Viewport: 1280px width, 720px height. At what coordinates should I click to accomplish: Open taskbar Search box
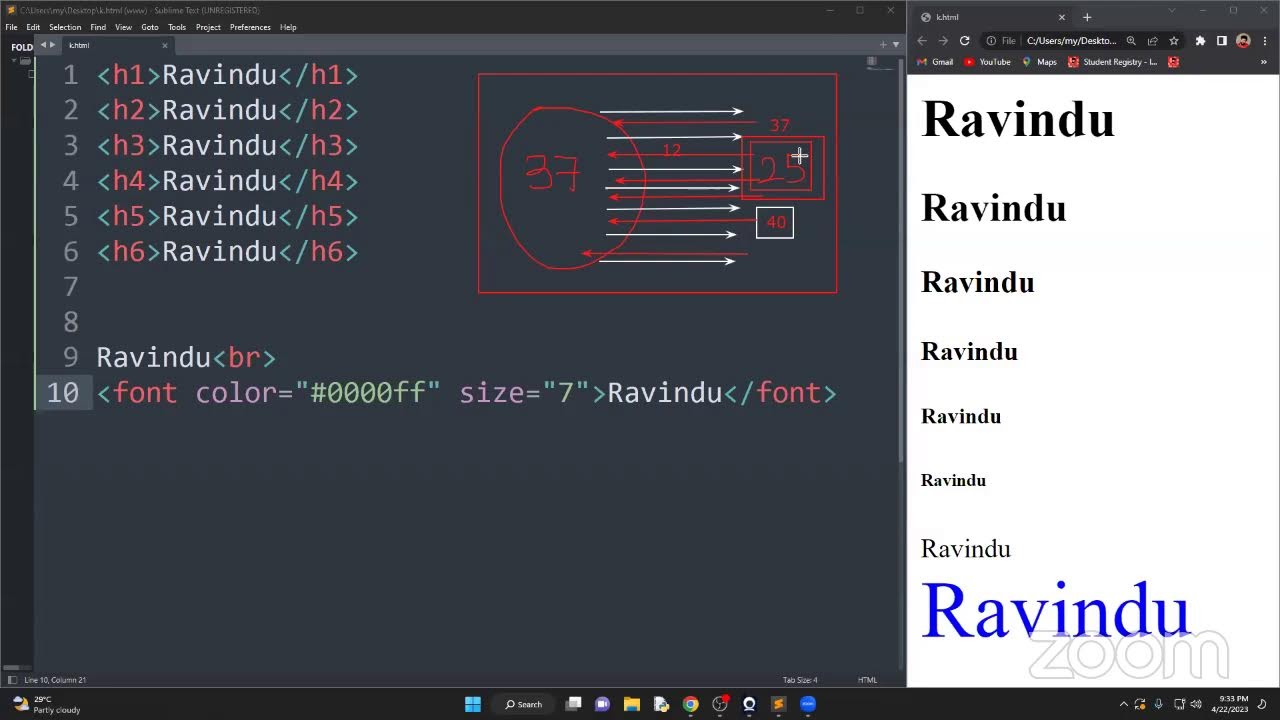point(524,704)
